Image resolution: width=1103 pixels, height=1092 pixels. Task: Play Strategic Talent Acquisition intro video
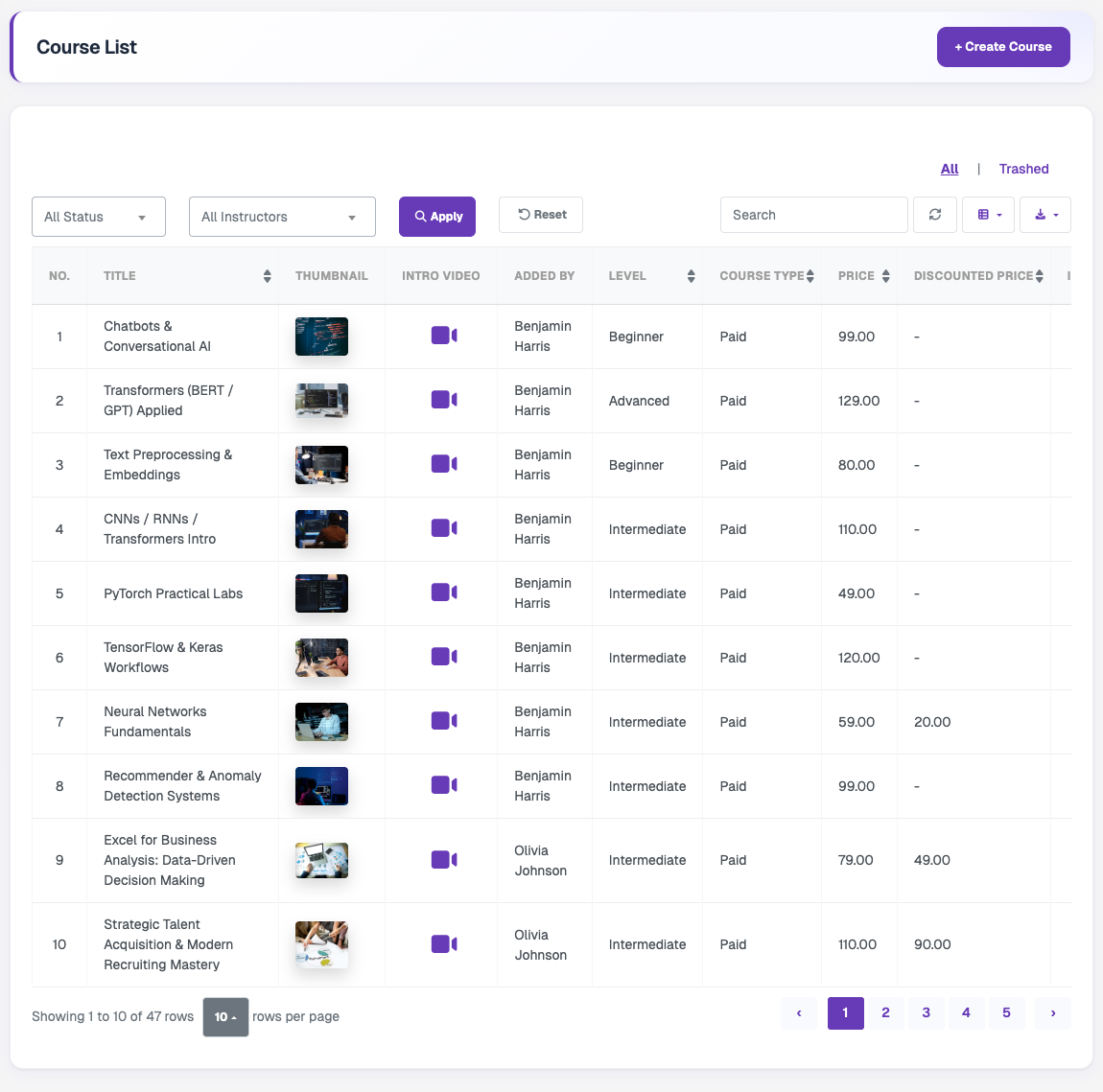pos(444,943)
